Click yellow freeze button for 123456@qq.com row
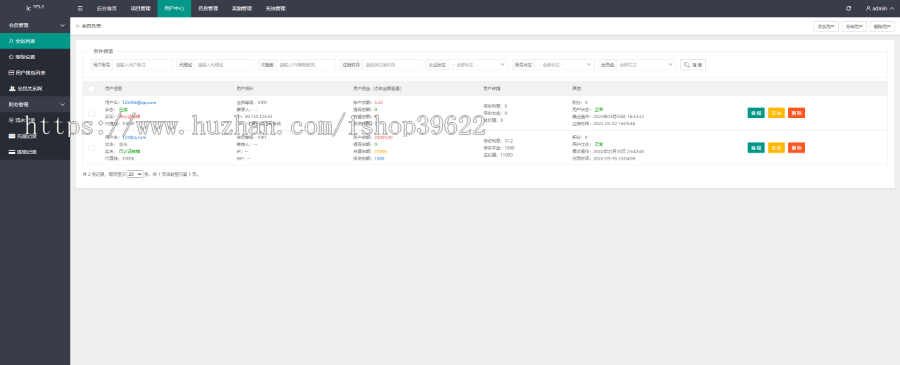The height and width of the screenshot is (365, 900). pos(776,113)
